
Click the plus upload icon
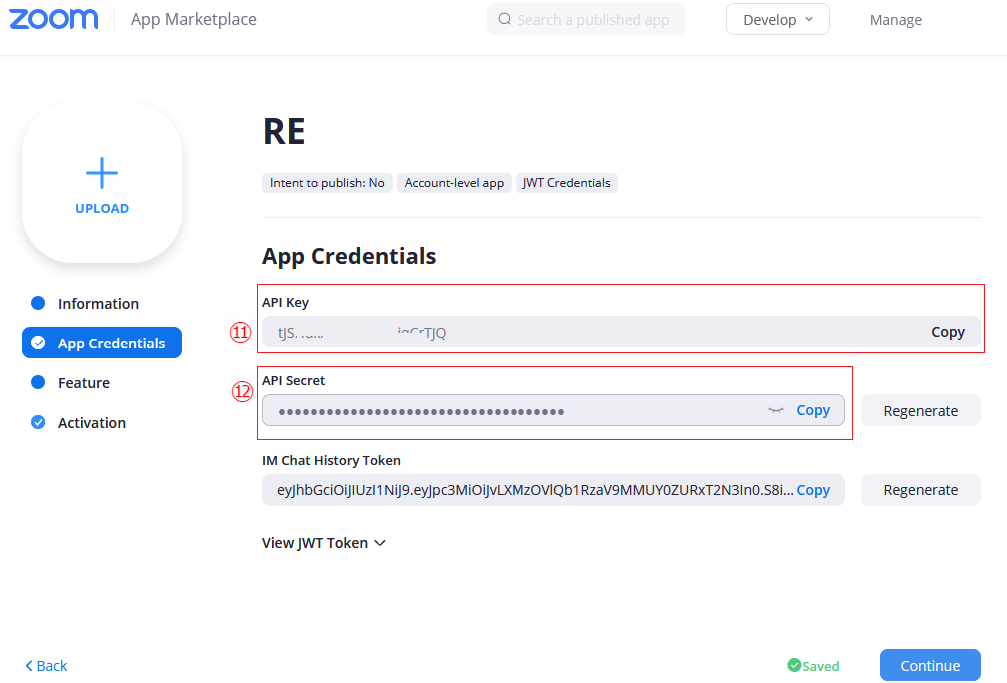point(102,174)
